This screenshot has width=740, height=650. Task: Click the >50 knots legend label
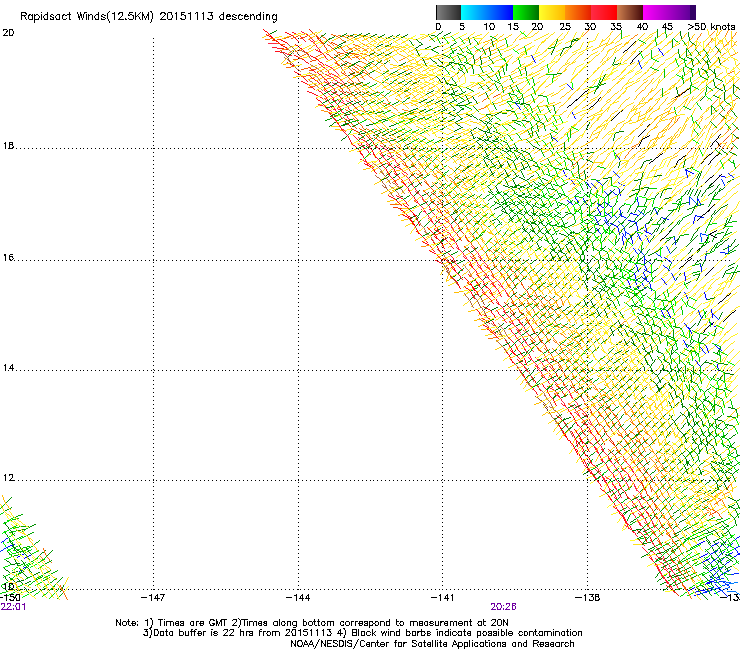[711, 27]
